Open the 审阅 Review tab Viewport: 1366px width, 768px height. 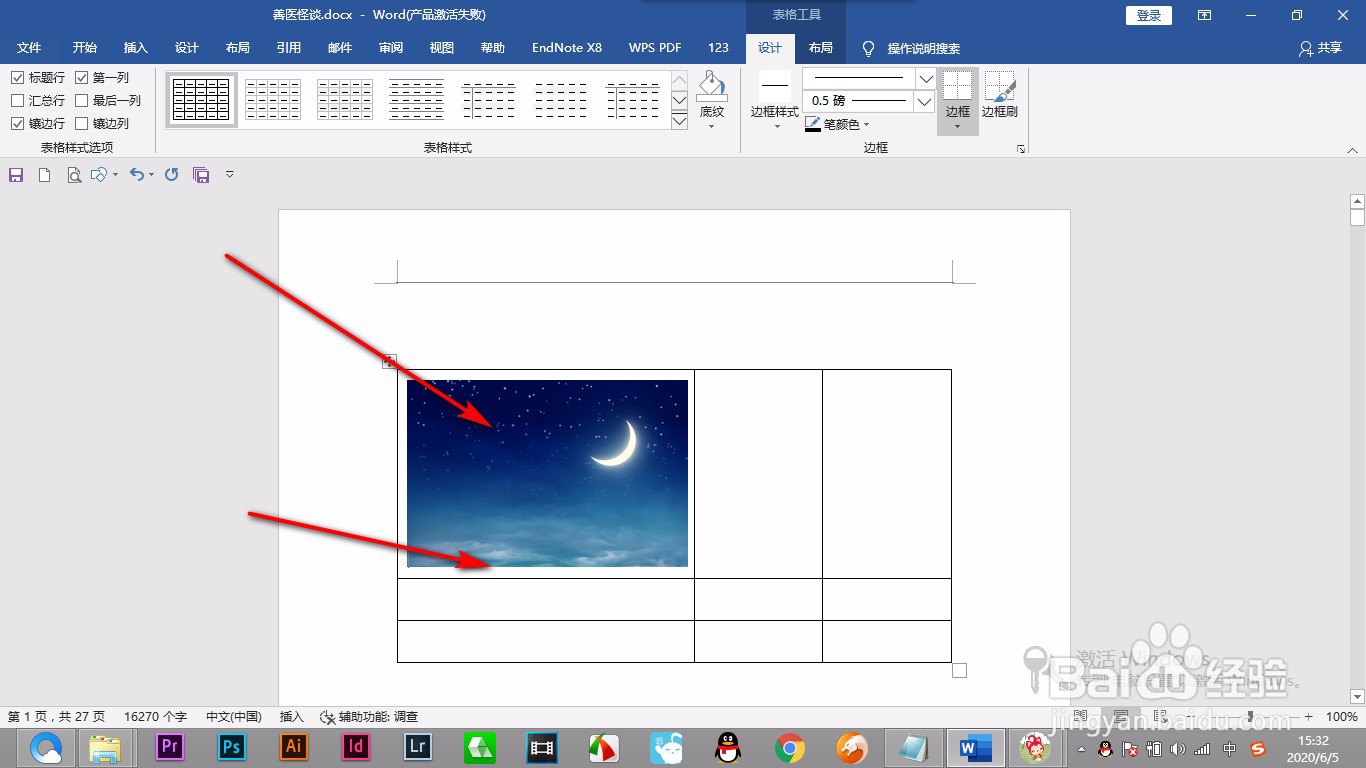point(391,48)
